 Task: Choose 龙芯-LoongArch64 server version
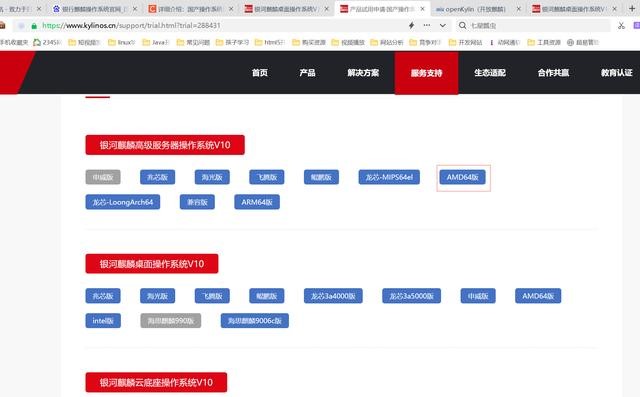[123, 202]
